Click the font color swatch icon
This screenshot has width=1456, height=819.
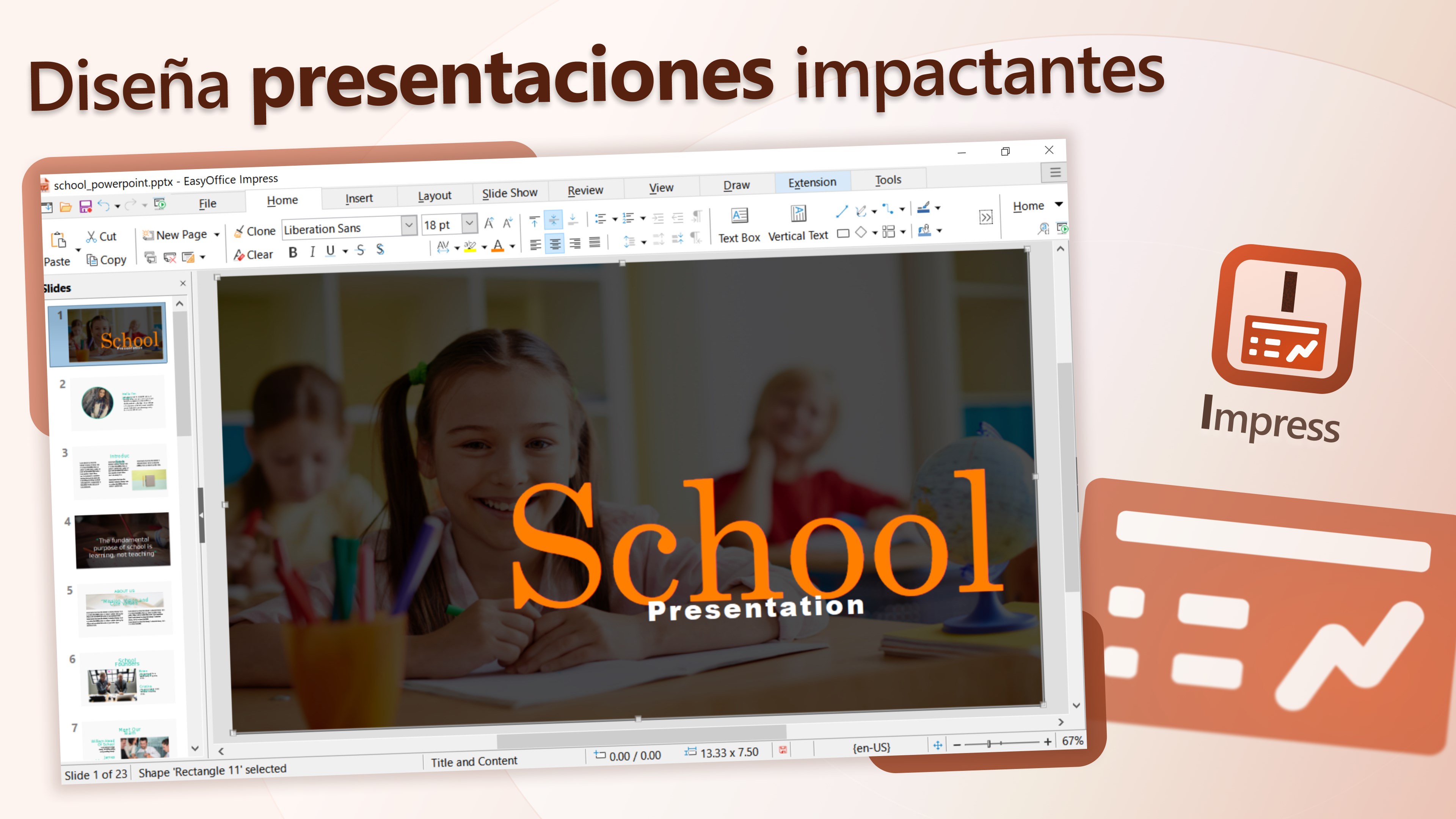point(498,246)
